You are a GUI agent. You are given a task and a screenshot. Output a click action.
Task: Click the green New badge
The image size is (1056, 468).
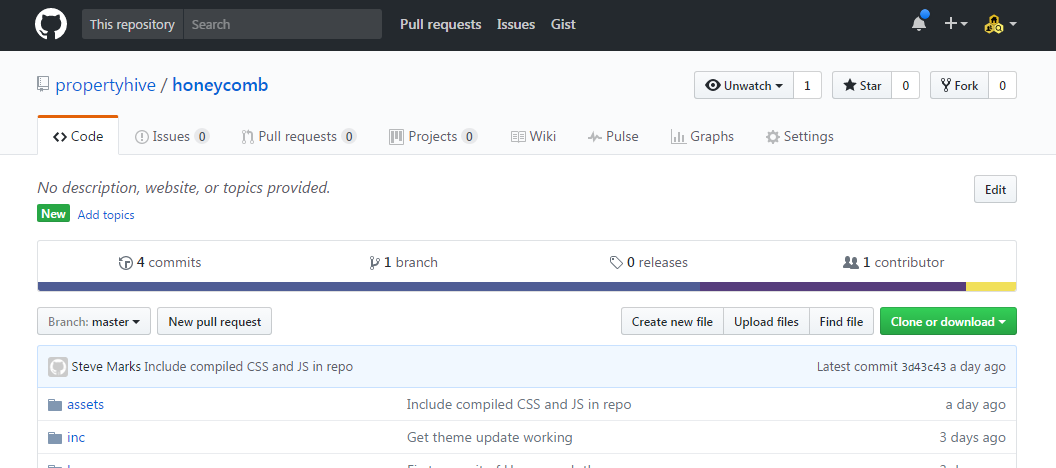coord(54,214)
